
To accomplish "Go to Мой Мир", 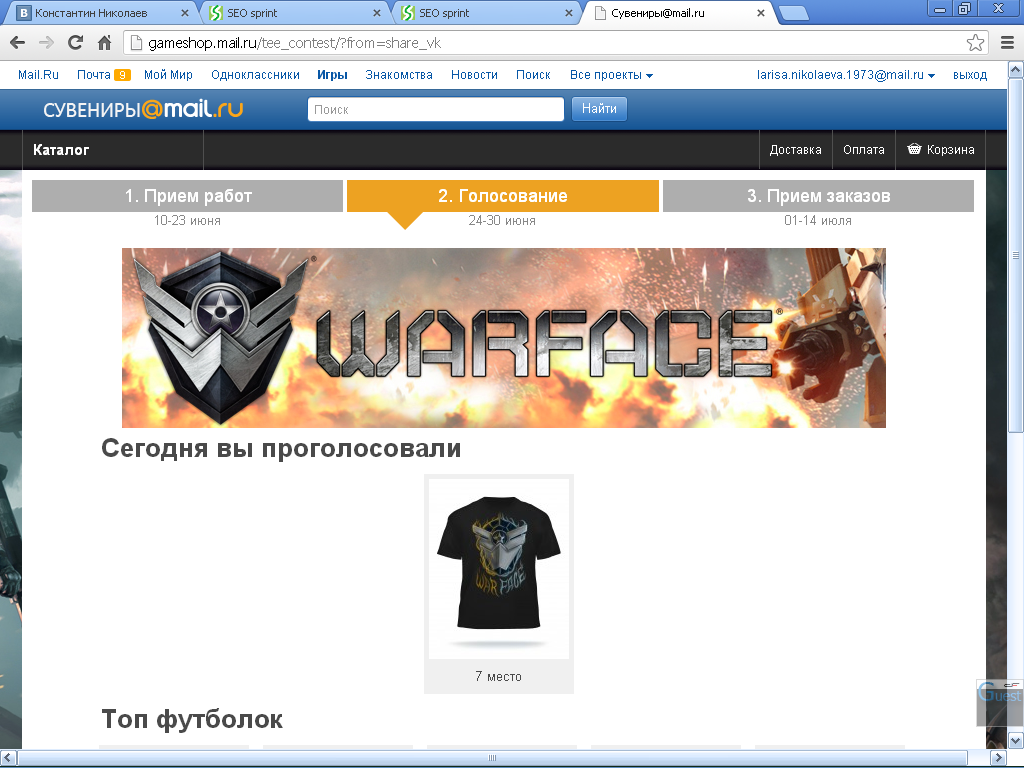I will pyautogui.click(x=168, y=75).
